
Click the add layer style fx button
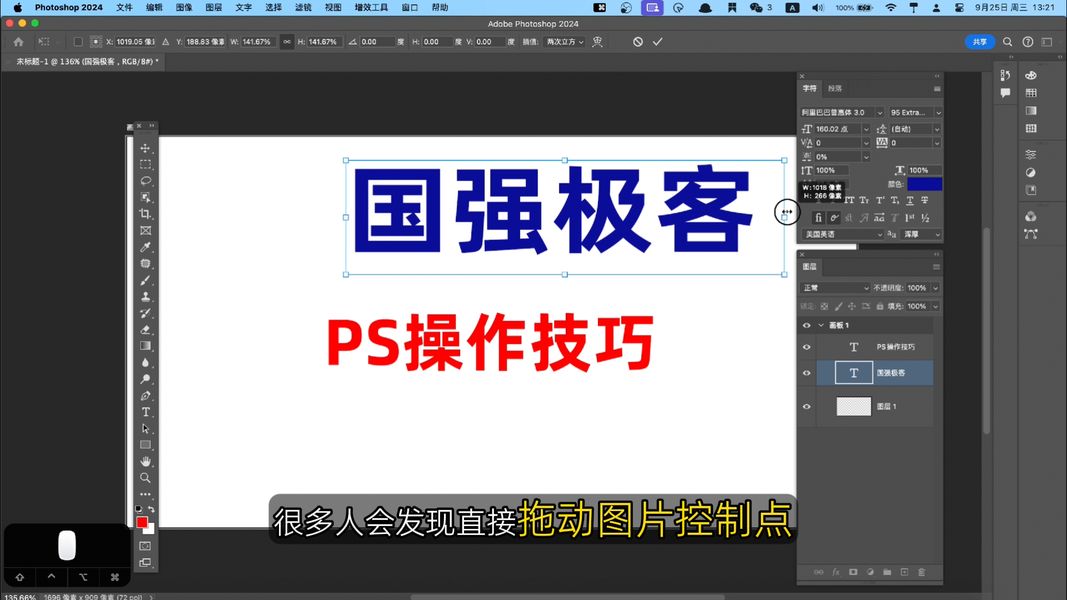(836, 572)
